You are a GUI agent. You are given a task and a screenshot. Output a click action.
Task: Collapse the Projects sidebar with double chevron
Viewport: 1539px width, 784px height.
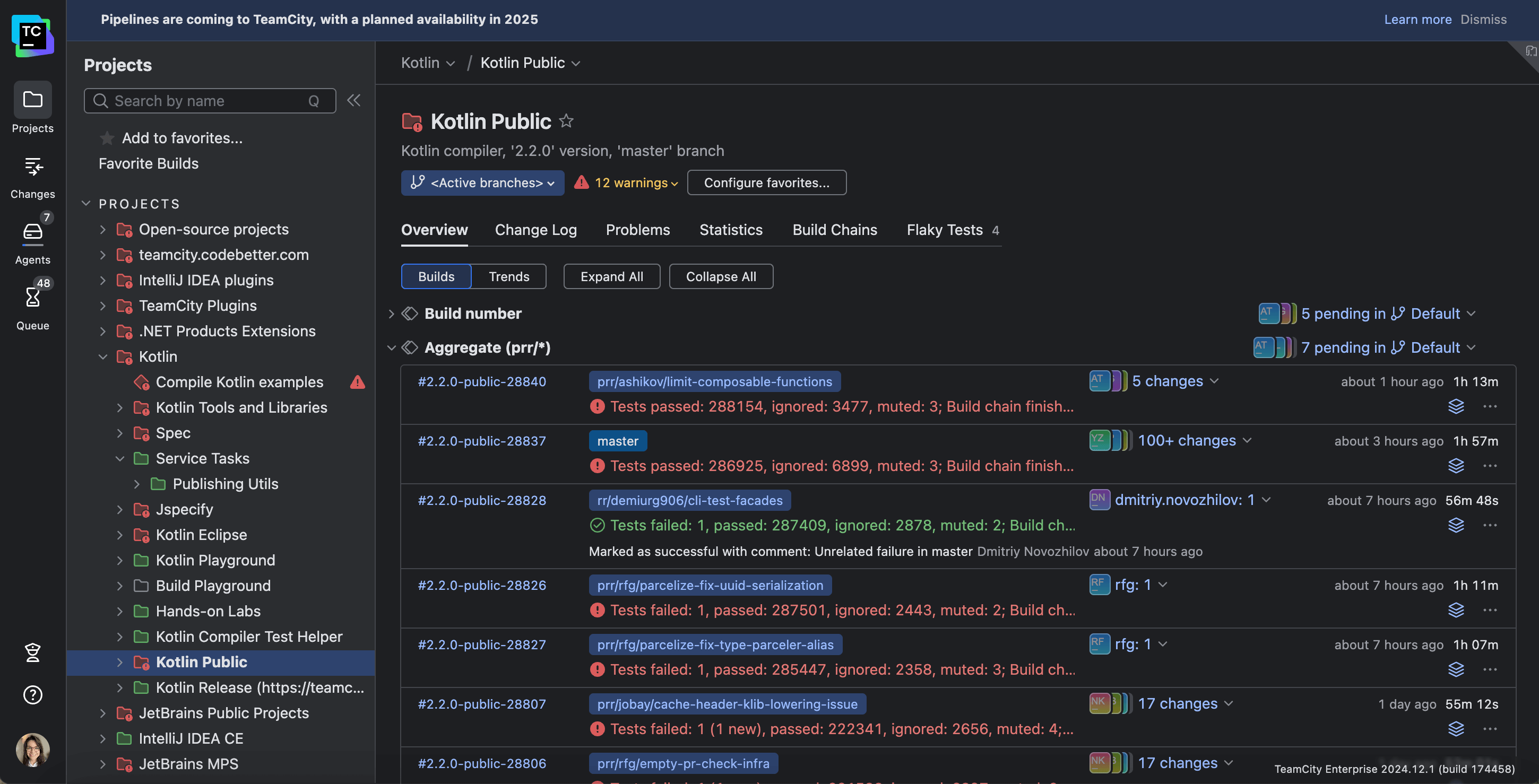(x=353, y=100)
